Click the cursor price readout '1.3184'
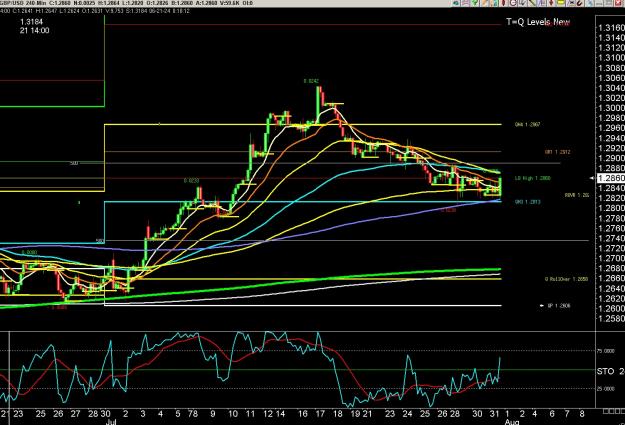This screenshot has height=425, width=625. 31,22
